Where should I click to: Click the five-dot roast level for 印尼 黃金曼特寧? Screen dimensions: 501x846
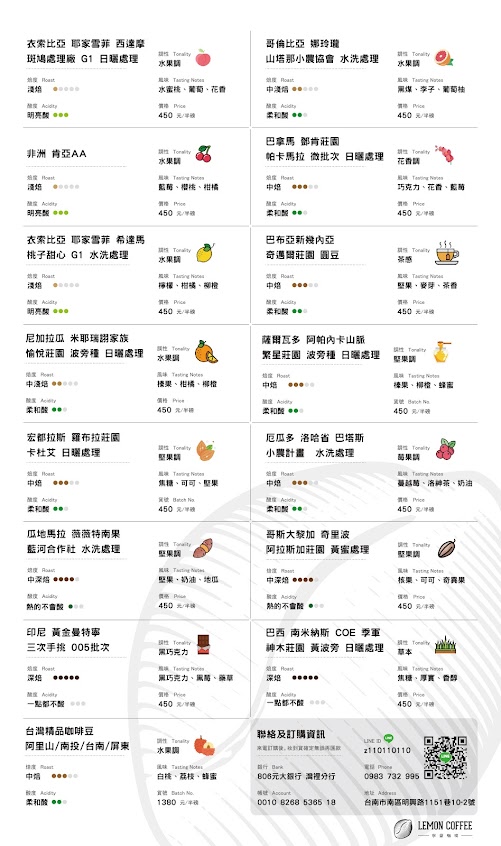click(x=66, y=678)
